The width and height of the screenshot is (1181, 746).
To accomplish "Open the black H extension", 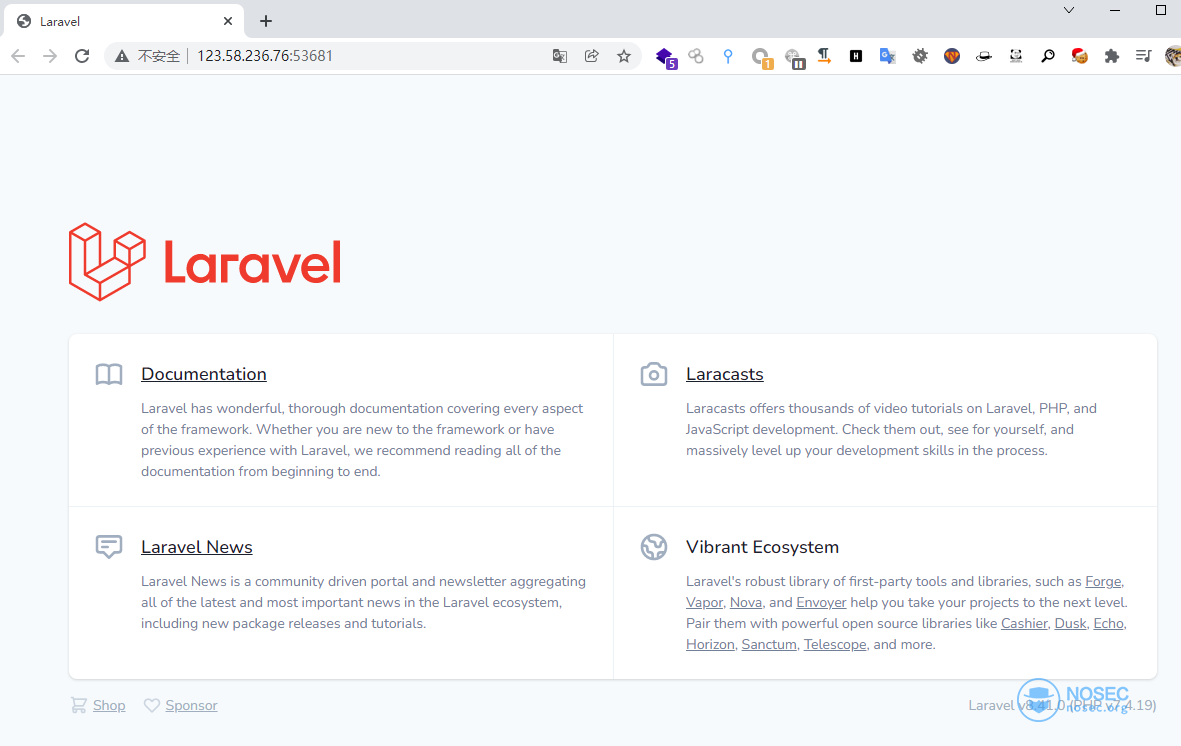I will (x=856, y=56).
